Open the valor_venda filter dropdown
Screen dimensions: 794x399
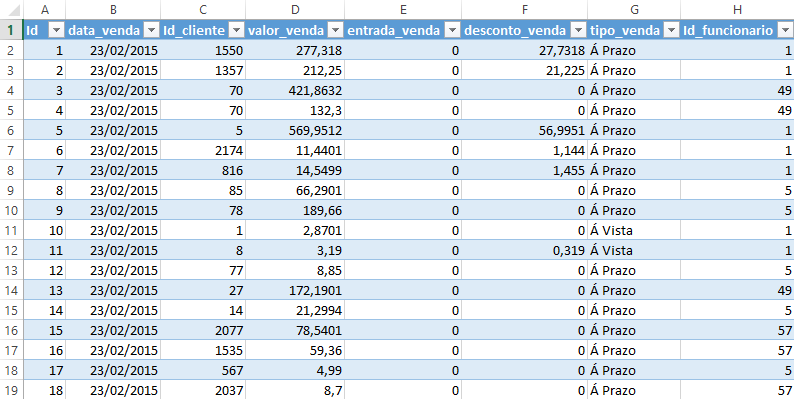pos(335,31)
